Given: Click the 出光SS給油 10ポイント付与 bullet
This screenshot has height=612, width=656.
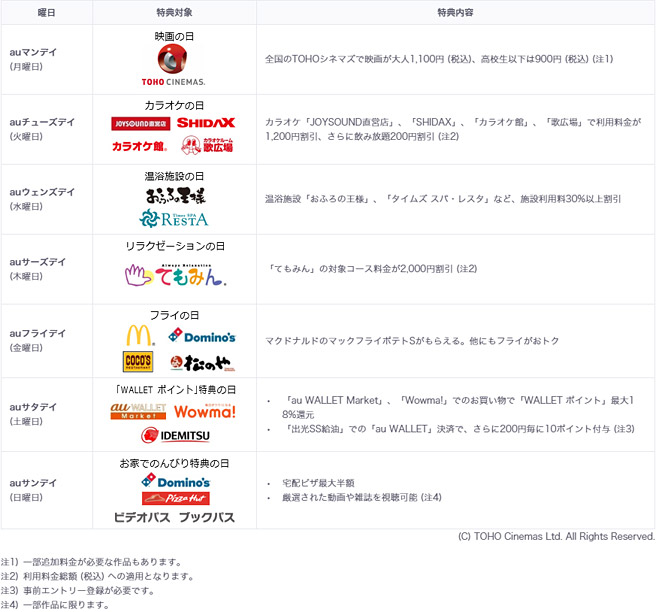Looking at the screenshot, I should (458, 429).
